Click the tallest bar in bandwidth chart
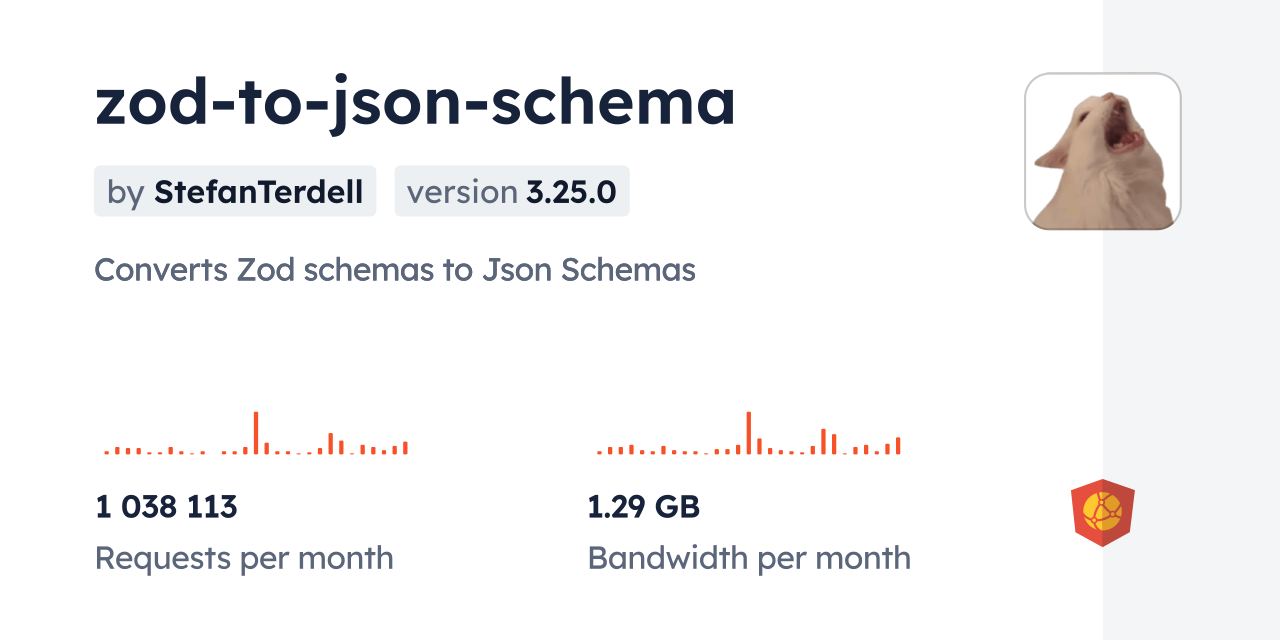 [x=748, y=433]
